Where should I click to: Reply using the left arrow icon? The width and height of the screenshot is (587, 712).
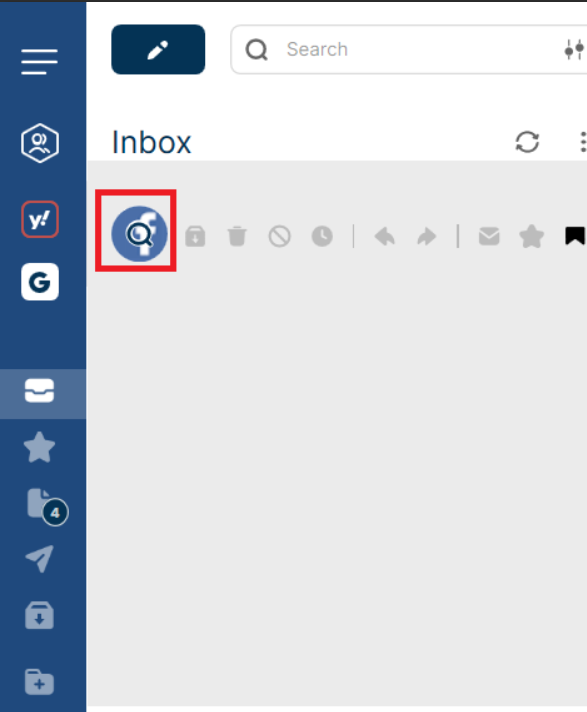tap(385, 237)
